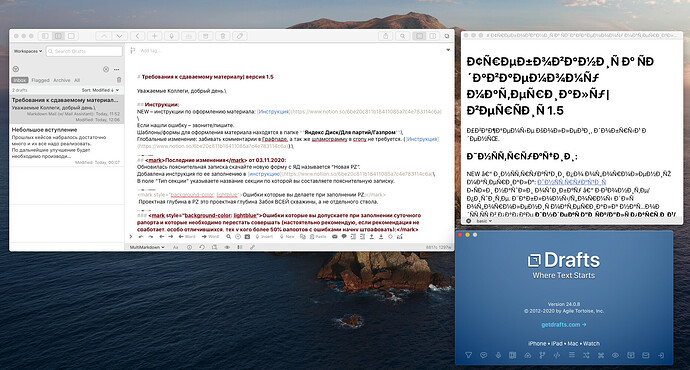This screenshot has width=690, height=370.
Task: Clear filters with the circled x in the draft list
Action: (x=106, y=70)
